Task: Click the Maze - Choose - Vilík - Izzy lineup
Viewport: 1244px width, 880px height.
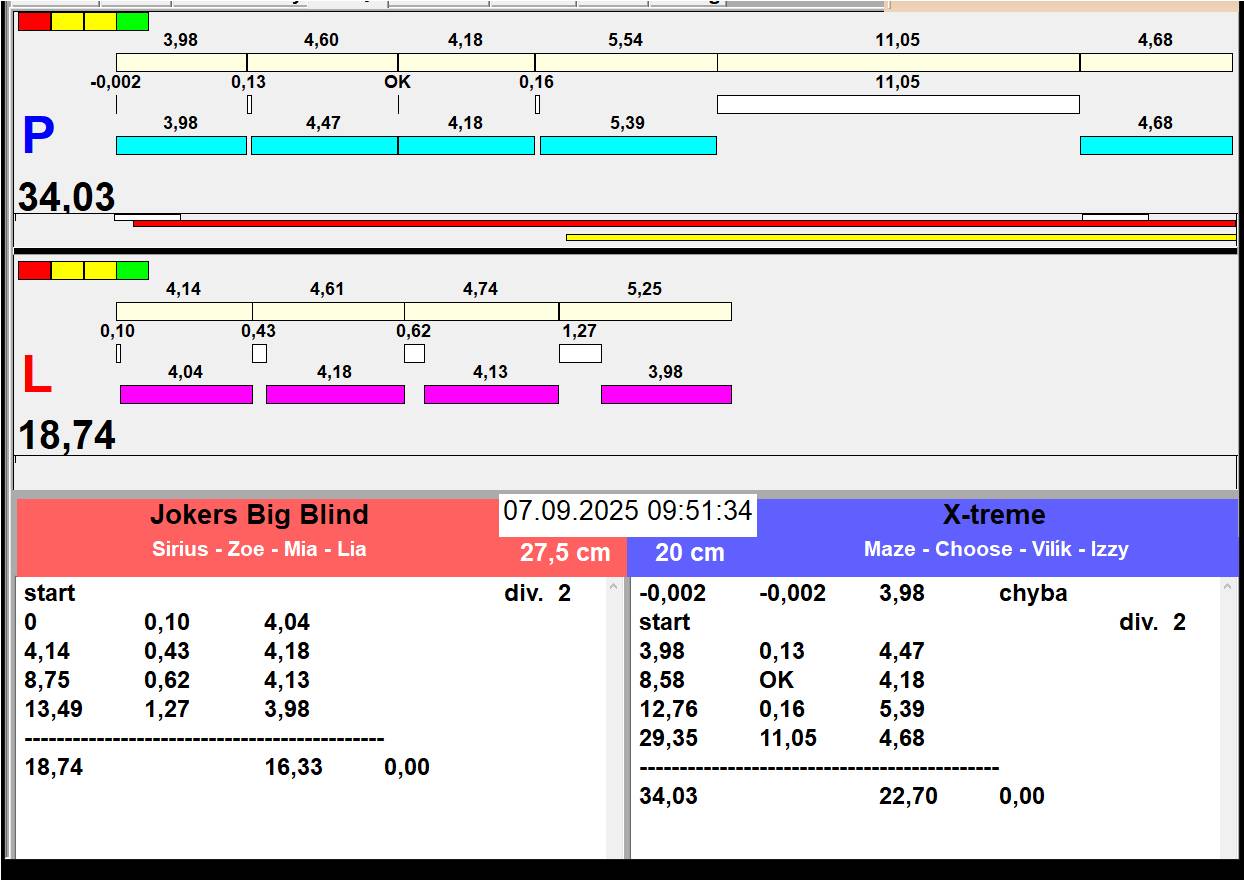Action: pyautogui.click(x=996, y=549)
